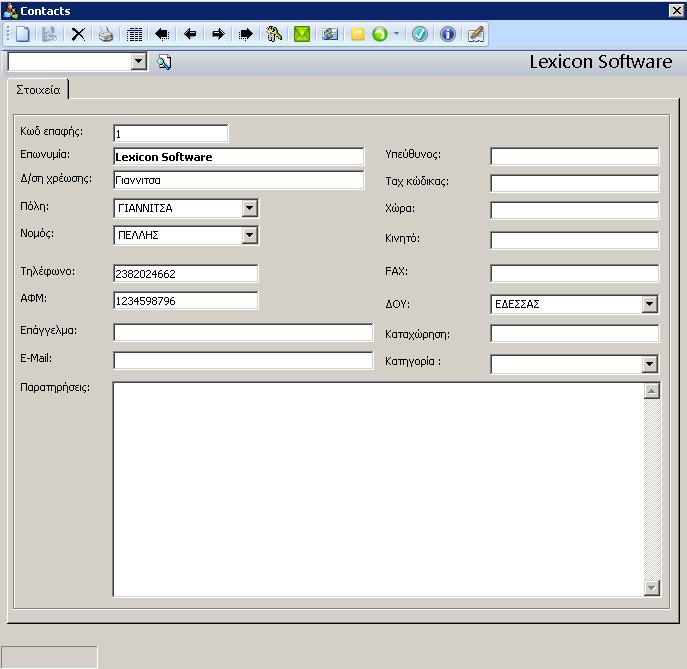The width and height of the screenshot is (687, 669).
Task: Click the Υπεύθυνος field
Action: (x=574, y=156)
